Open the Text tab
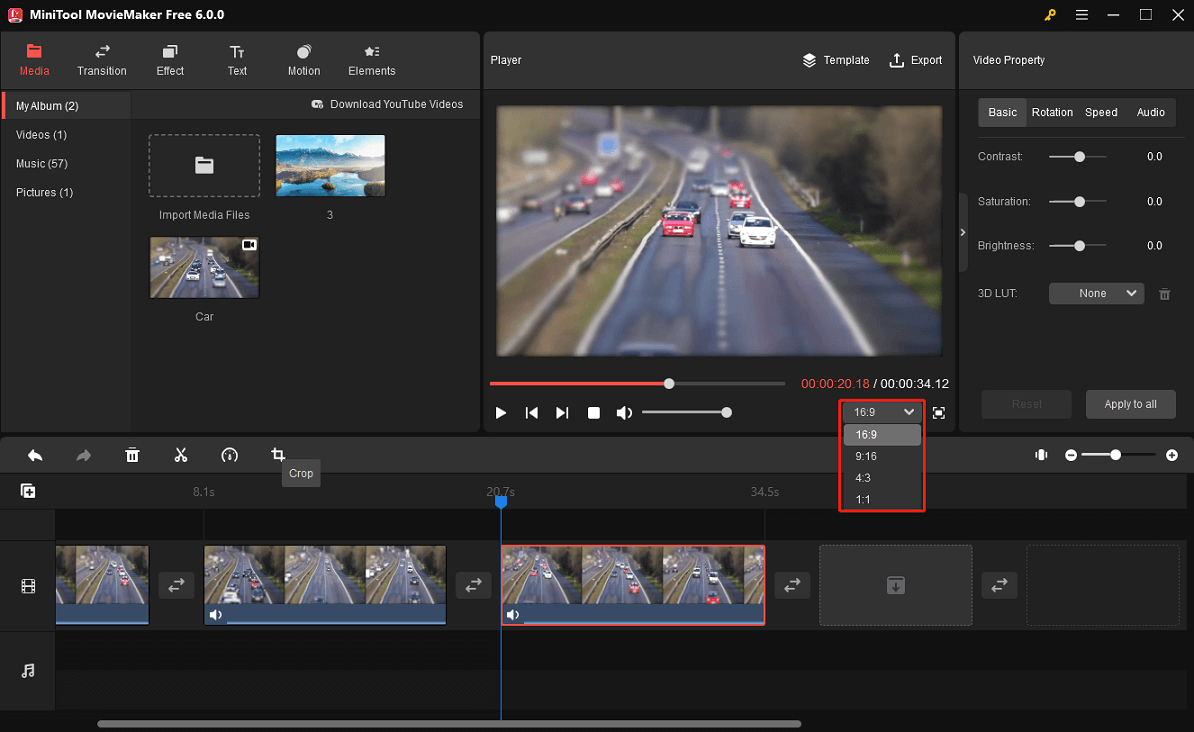 [237, 60]
